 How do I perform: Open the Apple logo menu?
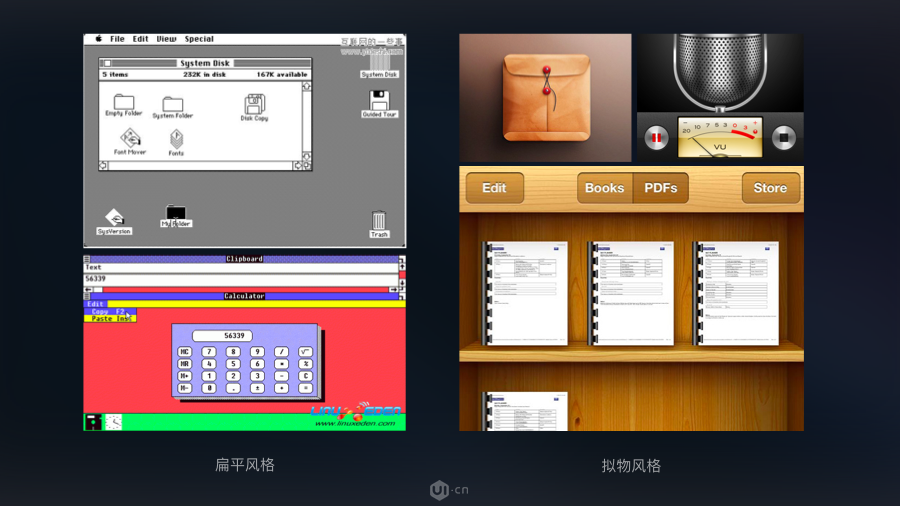(99, 39)
